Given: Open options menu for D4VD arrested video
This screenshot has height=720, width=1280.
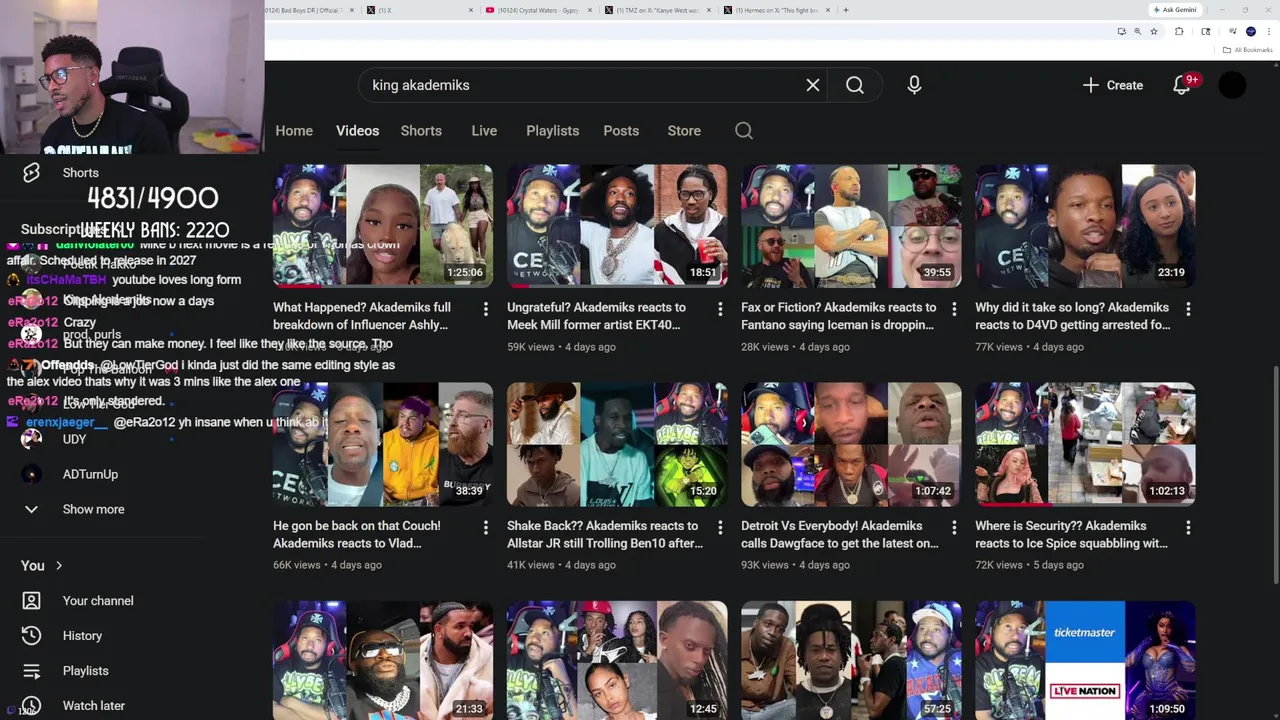Looking at the screenshot, I should coord(1188,310).
